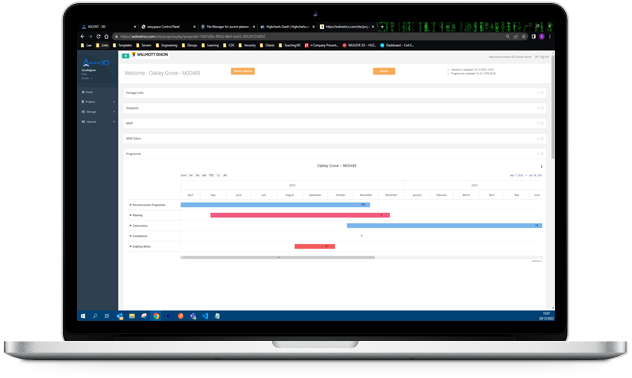Open Visual Studio Code from the taskbar
Viewport: 632px width, 378px height.
click(x=205, y=316)
